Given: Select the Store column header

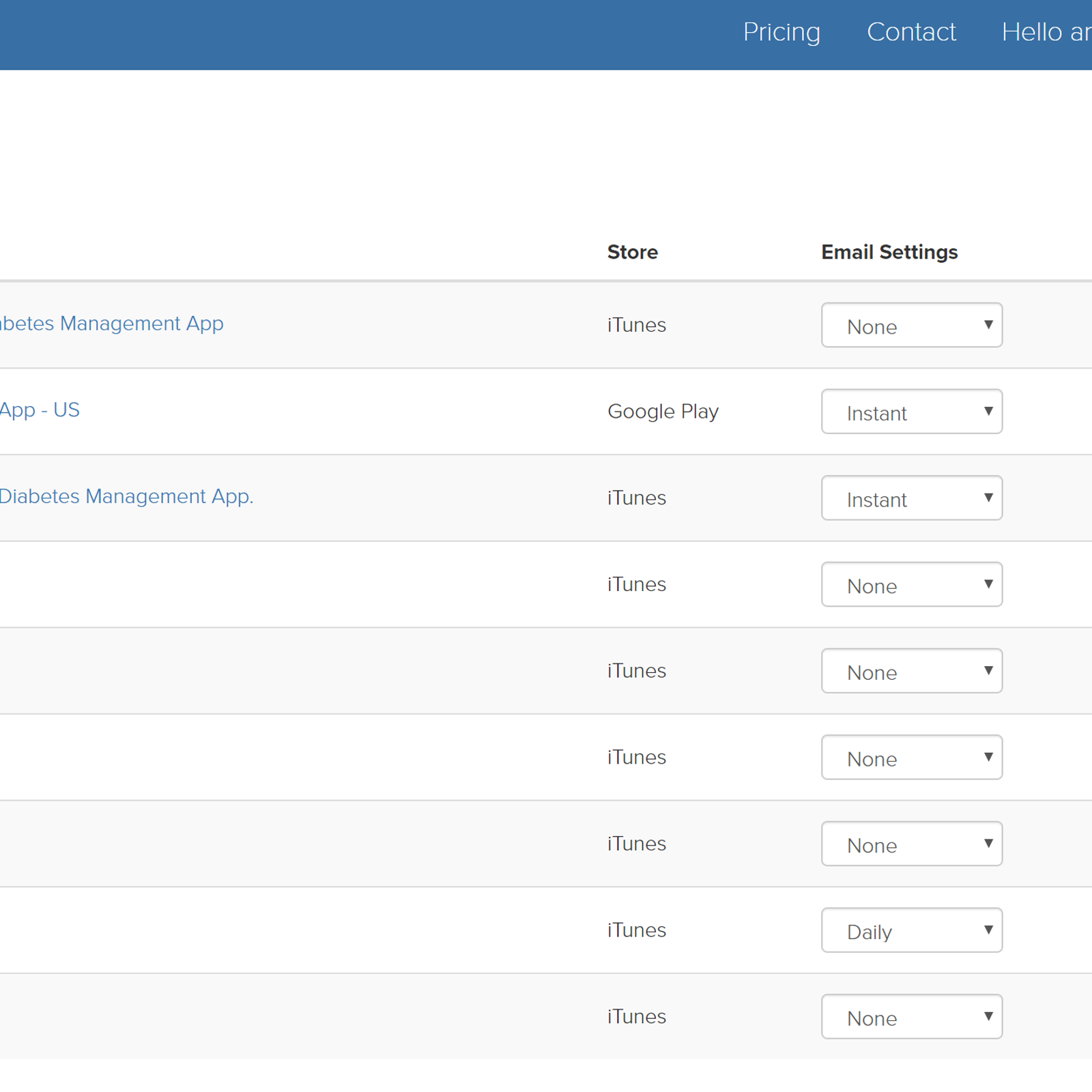Looking at the screenshot, I should point(633,253).
